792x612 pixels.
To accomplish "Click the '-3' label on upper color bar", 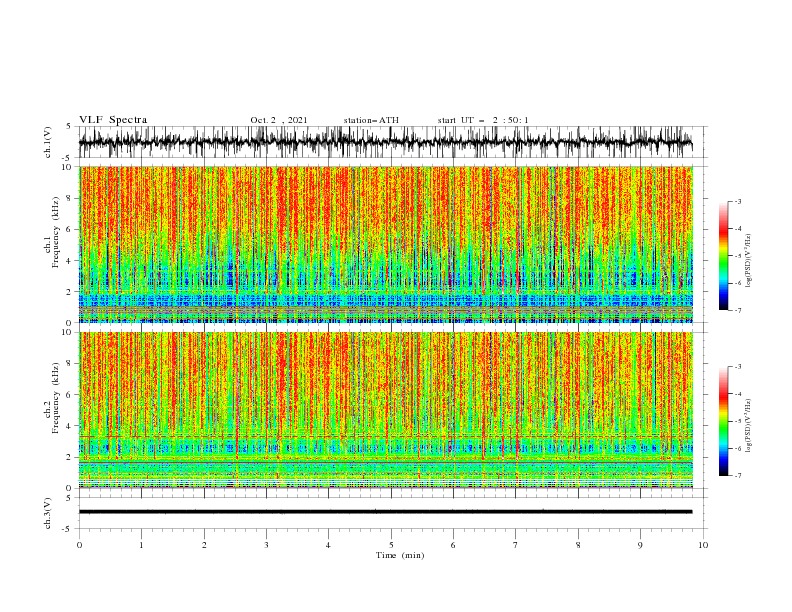I will (738, 201).
